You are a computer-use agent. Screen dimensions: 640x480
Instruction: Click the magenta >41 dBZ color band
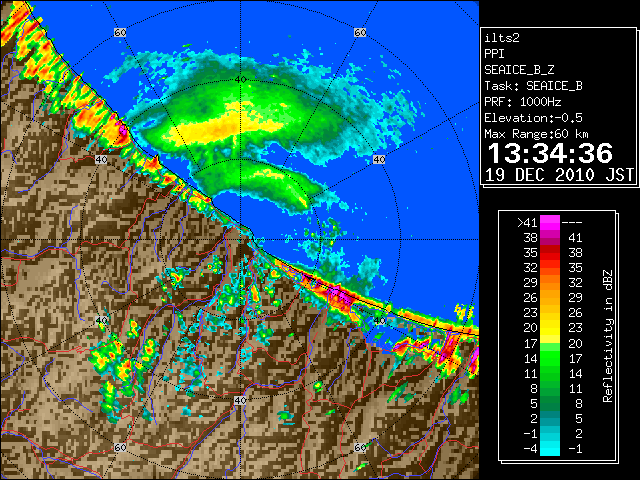tap(550, 222)
